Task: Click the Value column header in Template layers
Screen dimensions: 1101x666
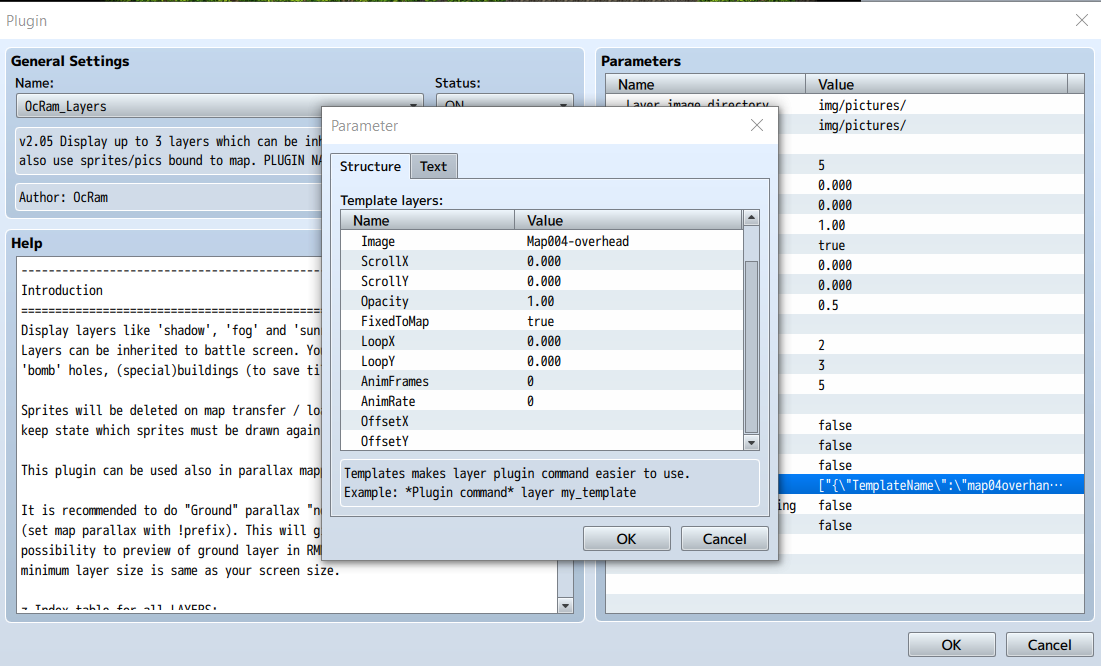Action: click(x=628, y=221)
